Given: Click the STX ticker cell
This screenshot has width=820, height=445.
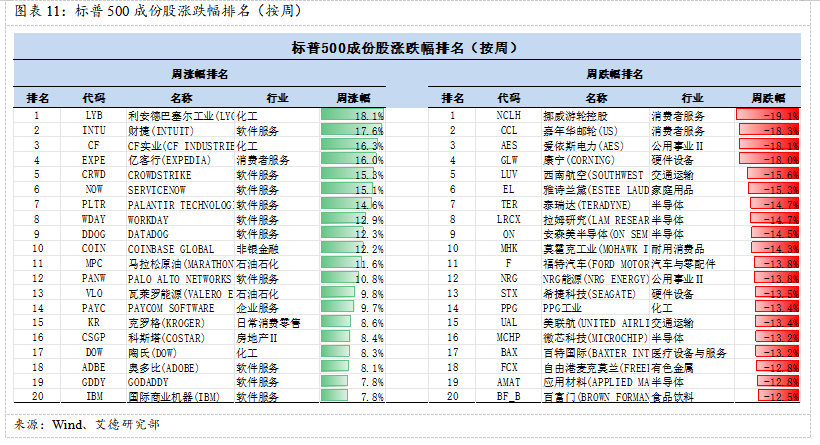Looking at the screenshot, I should click(x=508, y=293).
